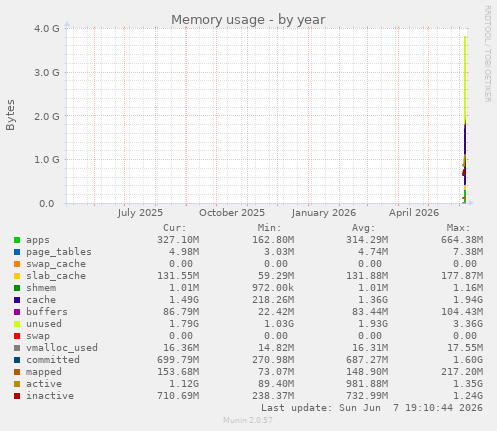Click the July 2025 axis label
This screenshot has height=431, width=497.
[140, 213]
